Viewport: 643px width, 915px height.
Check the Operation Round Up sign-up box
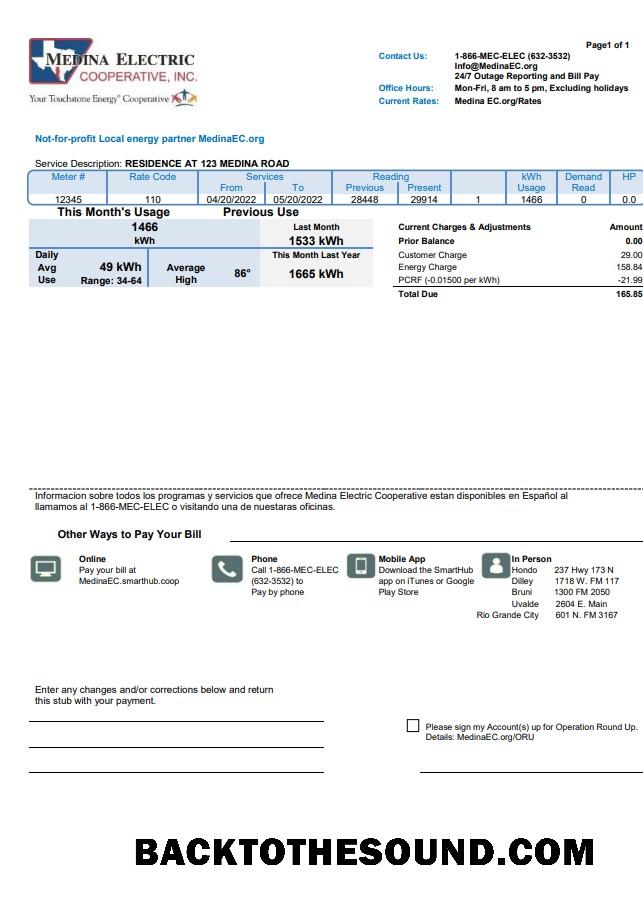coord(413,725)
